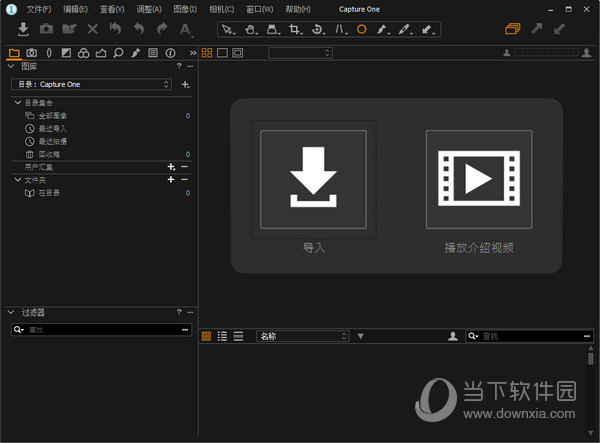Switch browser to filmstrip view
The width and height of the screenshot is (600, 443).
point(238,336)
